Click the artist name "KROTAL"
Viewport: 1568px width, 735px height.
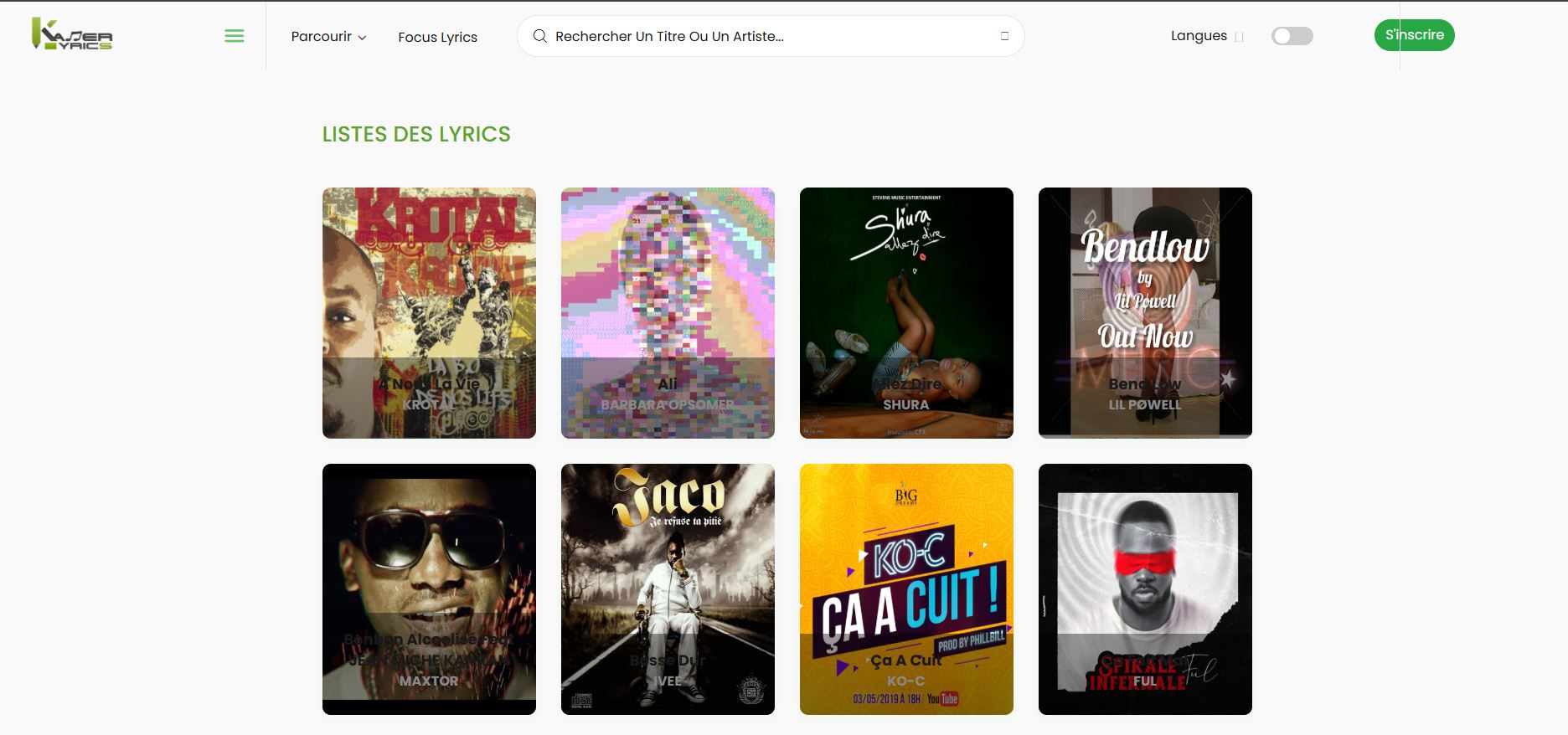pyautogui.click(x=429, y=405)
